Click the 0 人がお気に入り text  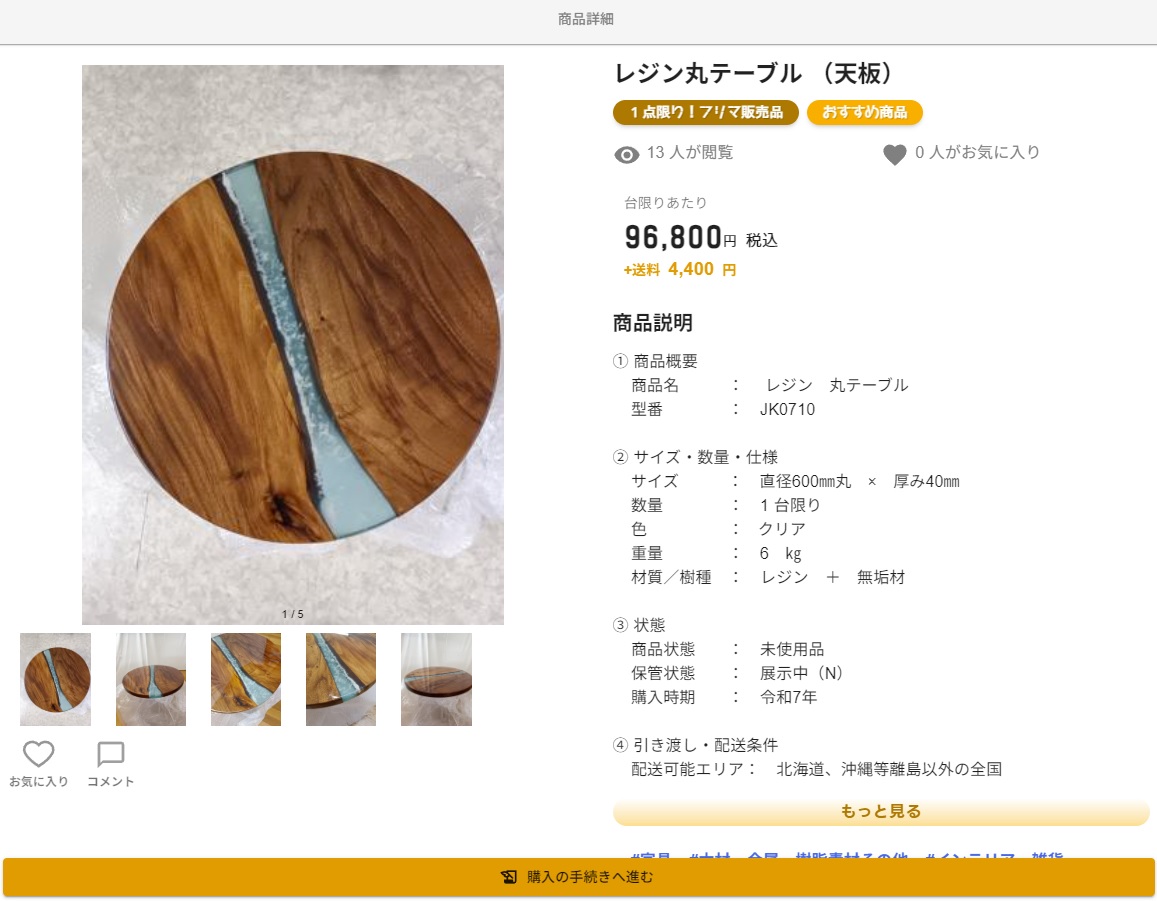point(977,152)
